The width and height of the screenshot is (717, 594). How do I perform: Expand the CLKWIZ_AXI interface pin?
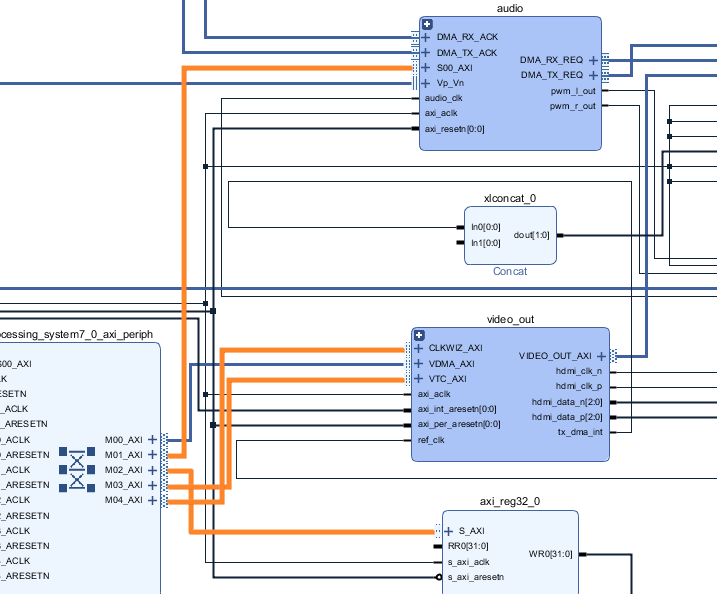tap(419, 348)
